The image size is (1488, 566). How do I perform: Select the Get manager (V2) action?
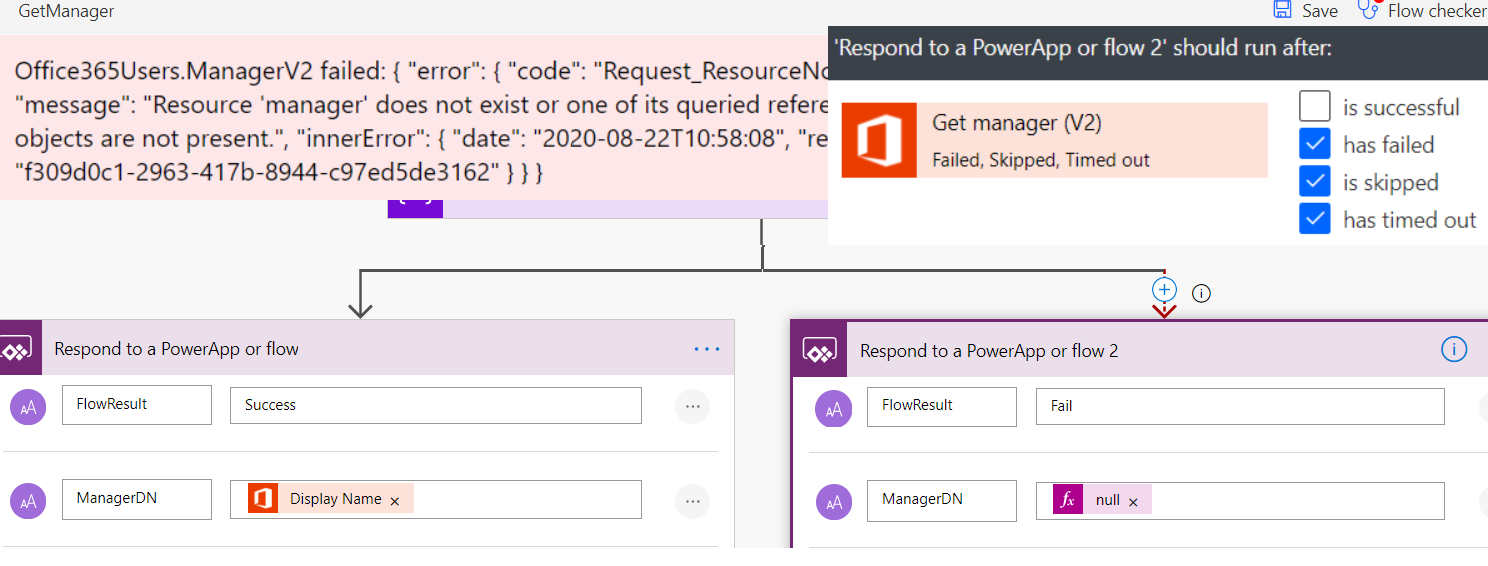[1054, 140]
